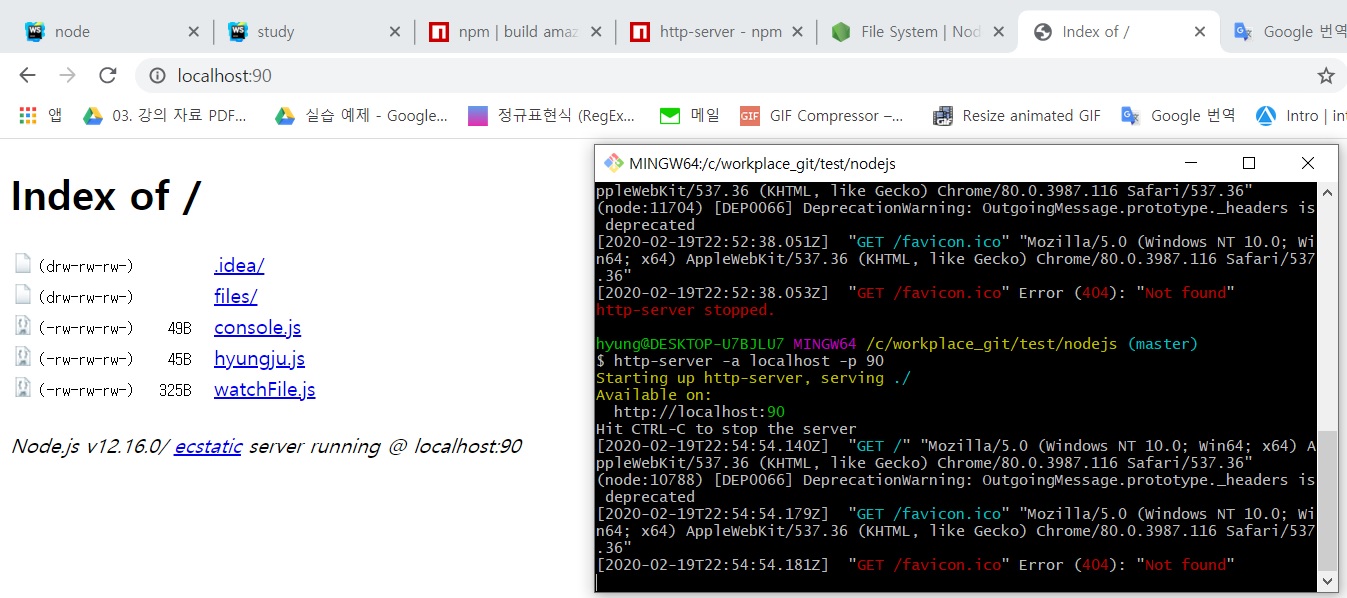Open the Apps grid bookmark icon
Image resolution: width=1347 pixels, height=598 pixels.
[28, 116]
